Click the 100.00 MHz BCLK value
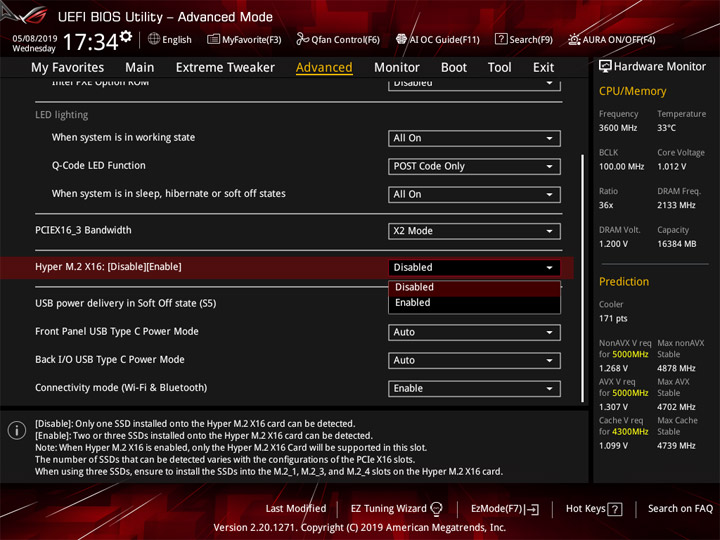 [x=621, y=166]
